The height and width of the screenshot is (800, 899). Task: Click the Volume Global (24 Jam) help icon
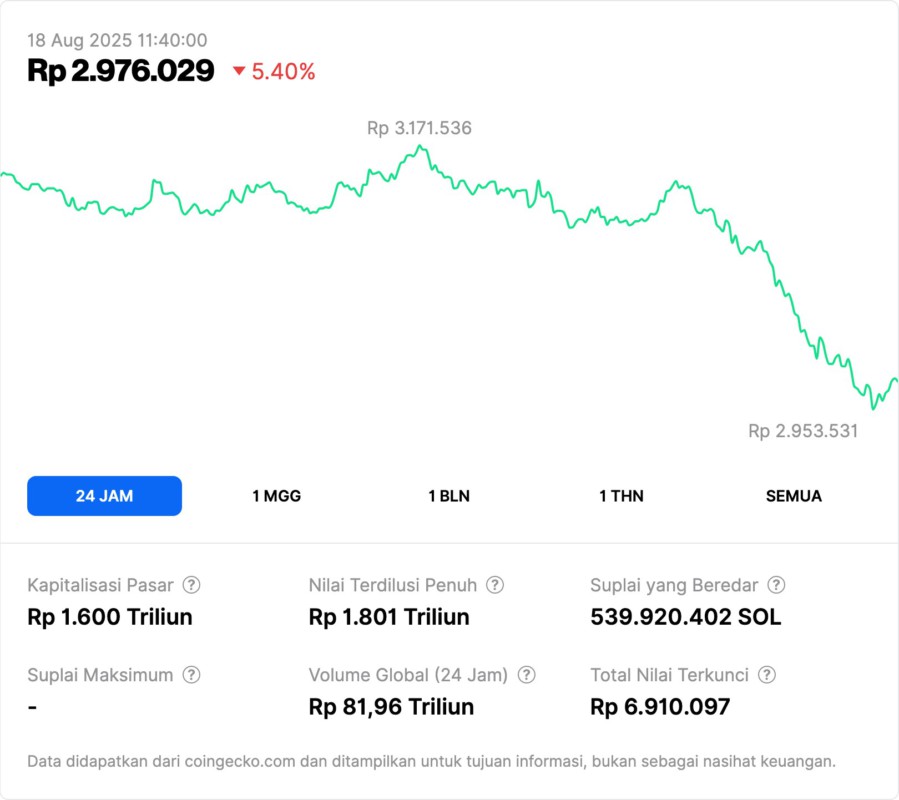pyautogui.click(x=526, y=675)
